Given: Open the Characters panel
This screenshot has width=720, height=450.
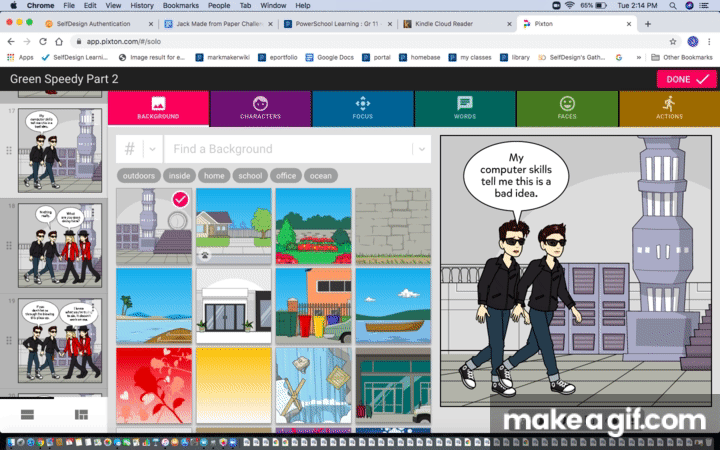Looking at the screenshot, I should tap(260, 108).
